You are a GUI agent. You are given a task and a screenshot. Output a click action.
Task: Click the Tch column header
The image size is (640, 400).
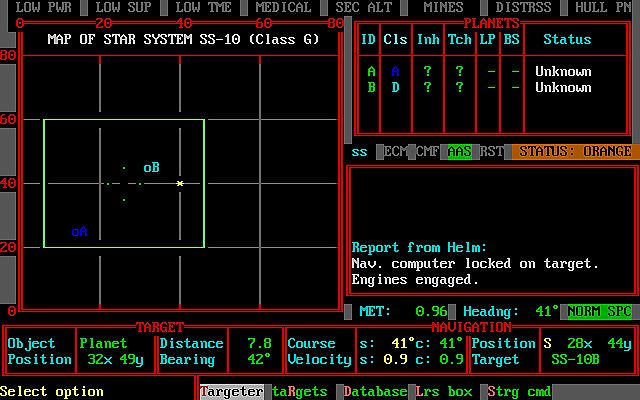point(460,39)
